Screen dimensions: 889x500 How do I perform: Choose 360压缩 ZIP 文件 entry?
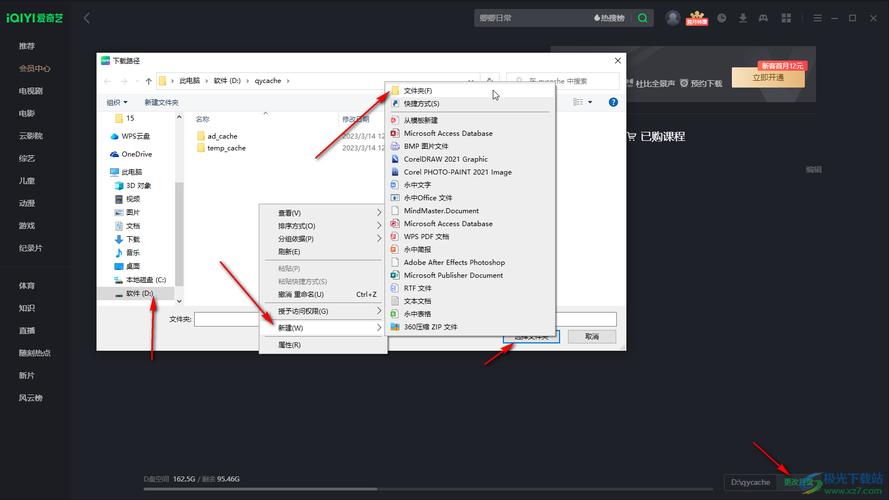[470, 327]
